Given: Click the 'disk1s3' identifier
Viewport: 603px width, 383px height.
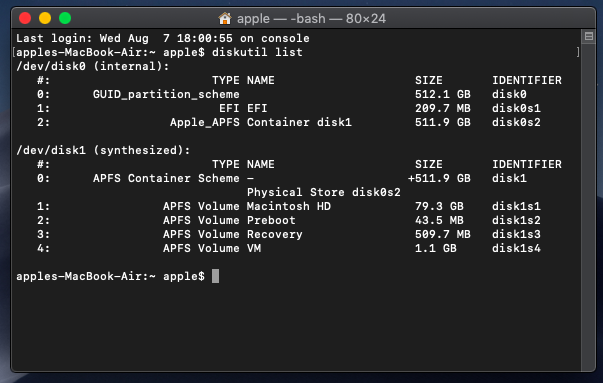Looking at the screenshot, I should coord(516,235).
